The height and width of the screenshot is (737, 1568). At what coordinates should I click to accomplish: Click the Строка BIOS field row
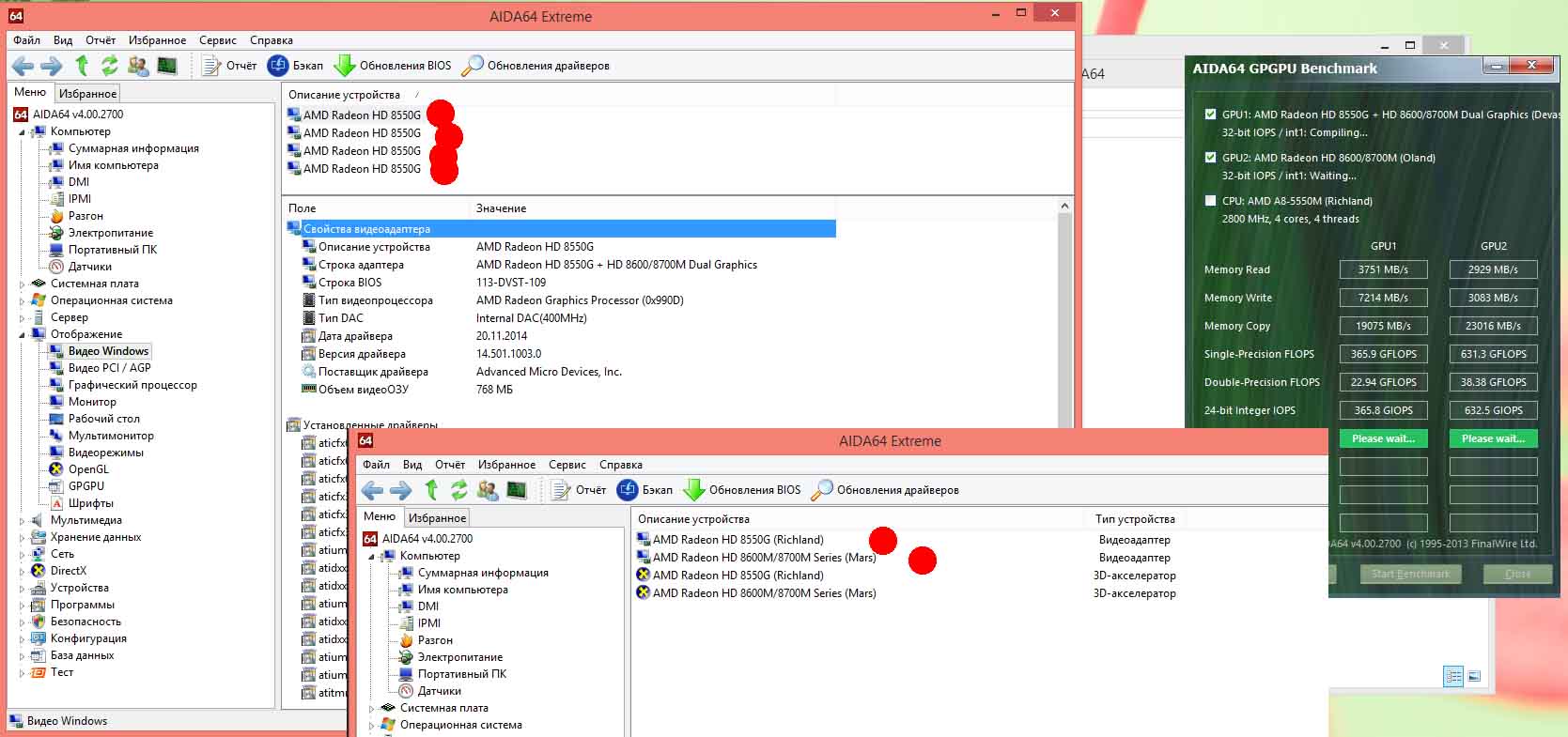pos(560,283)
